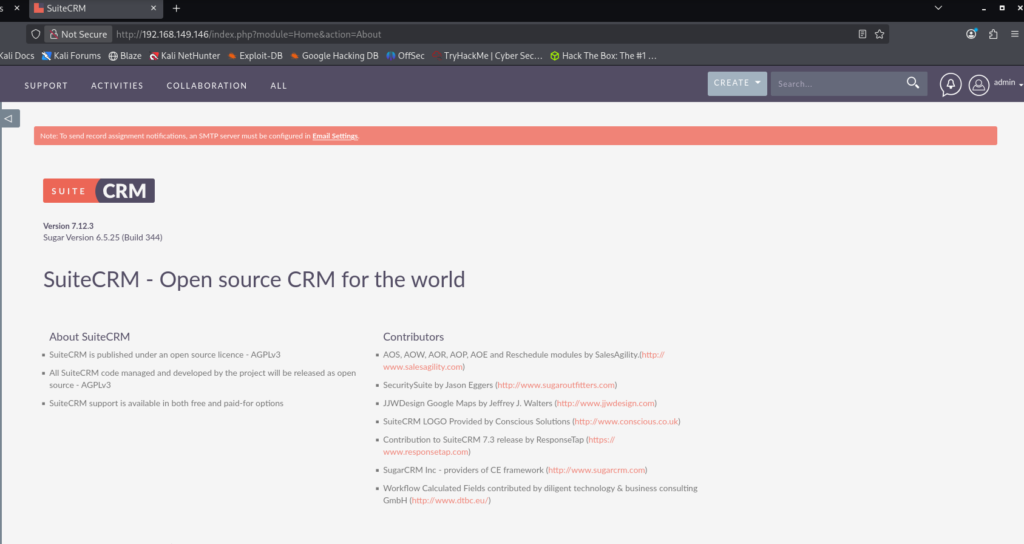Click the sidebar collapse arrow icon

8,118
